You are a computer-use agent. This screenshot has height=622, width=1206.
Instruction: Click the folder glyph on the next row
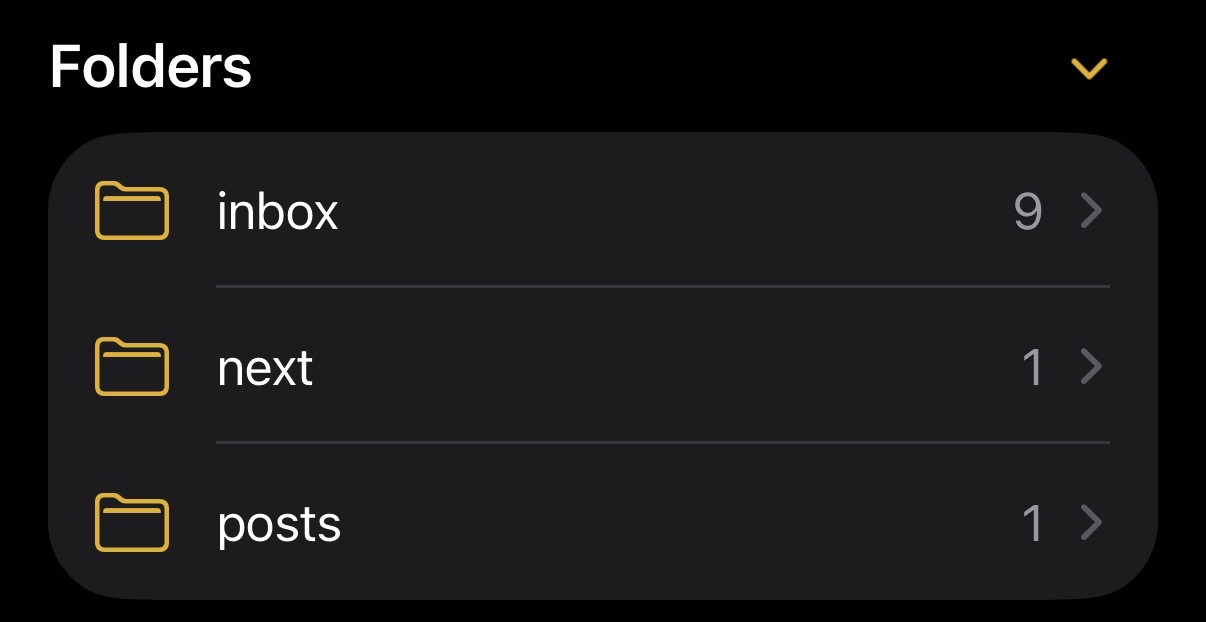coord(131,368)
